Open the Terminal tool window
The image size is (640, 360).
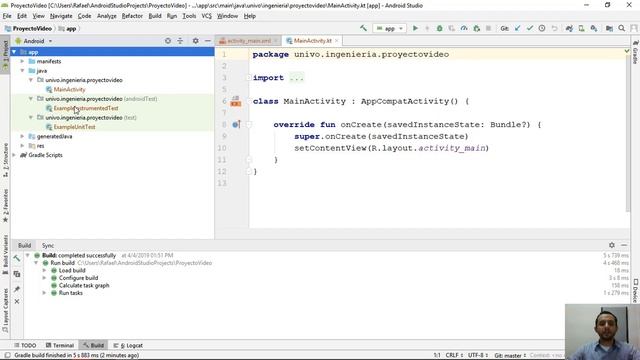[x=60, y=345]
